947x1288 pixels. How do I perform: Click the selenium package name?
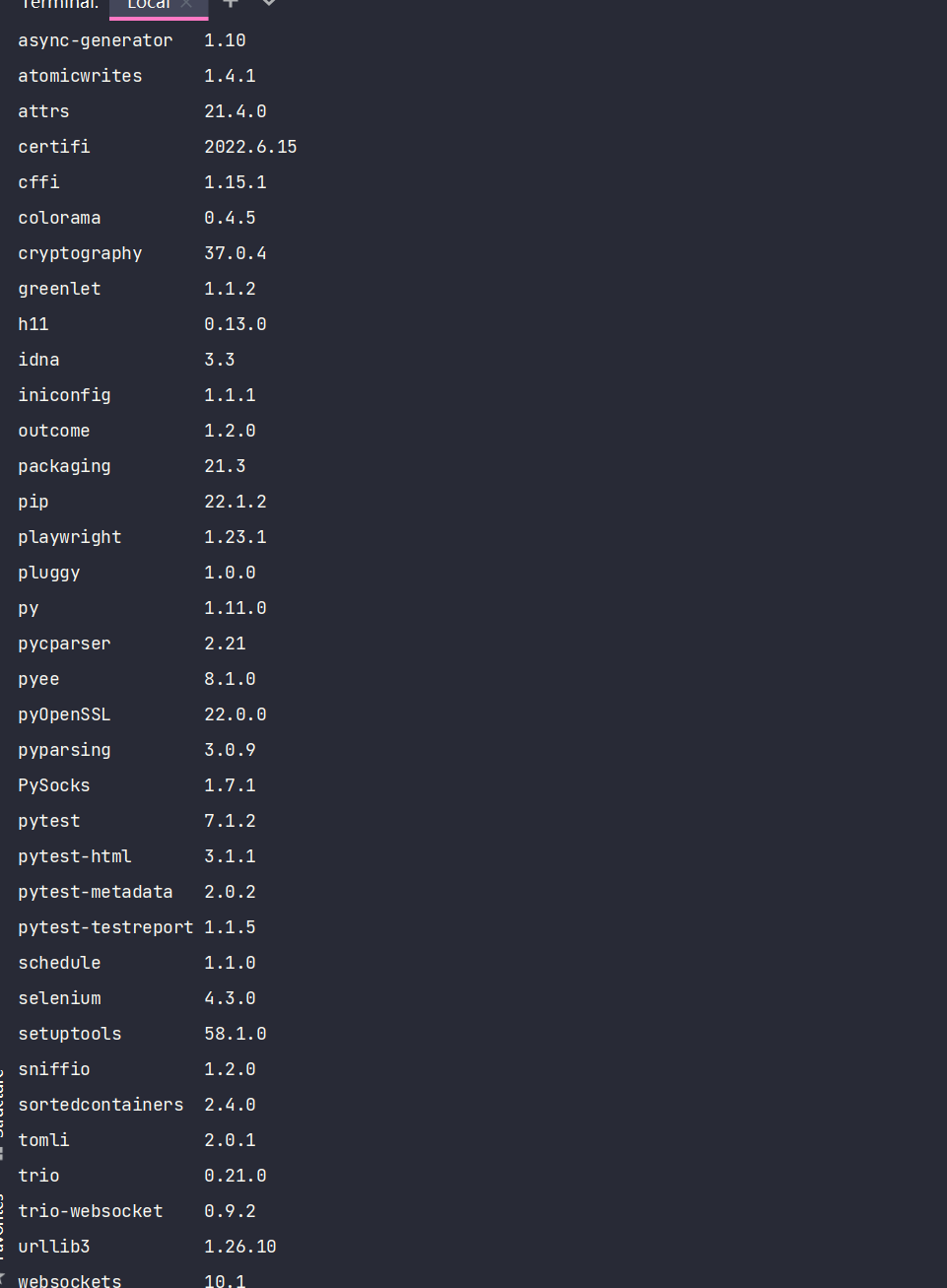59,998
